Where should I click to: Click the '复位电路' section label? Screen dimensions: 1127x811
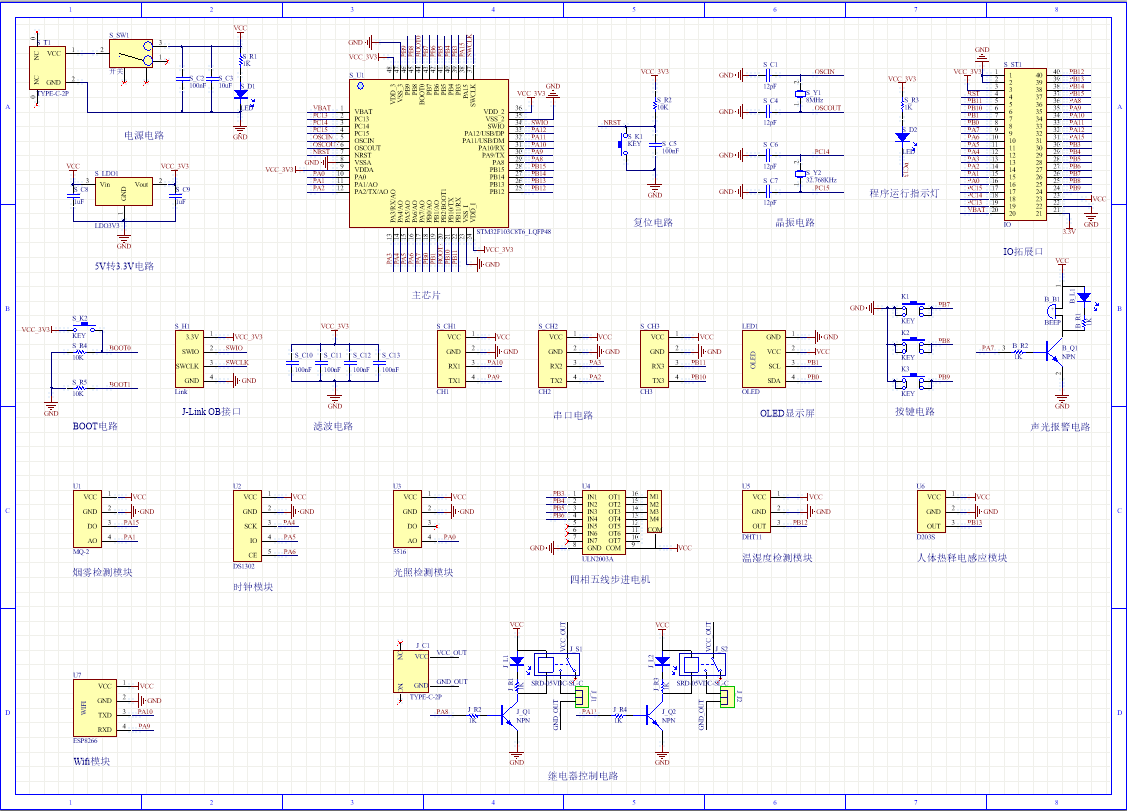(653, 222)
